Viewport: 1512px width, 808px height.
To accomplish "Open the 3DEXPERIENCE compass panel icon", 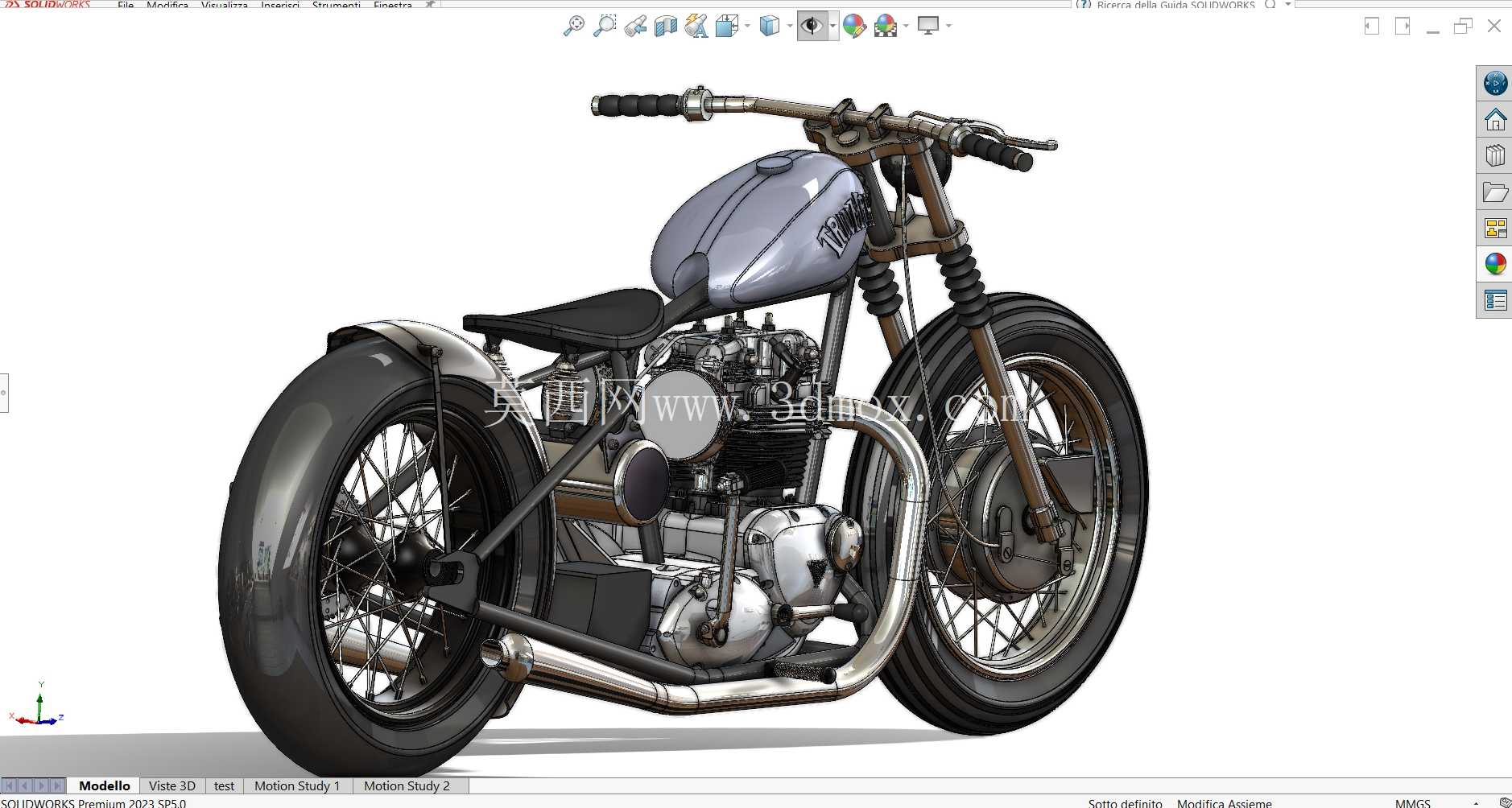I will click(x=1495, y=83).
